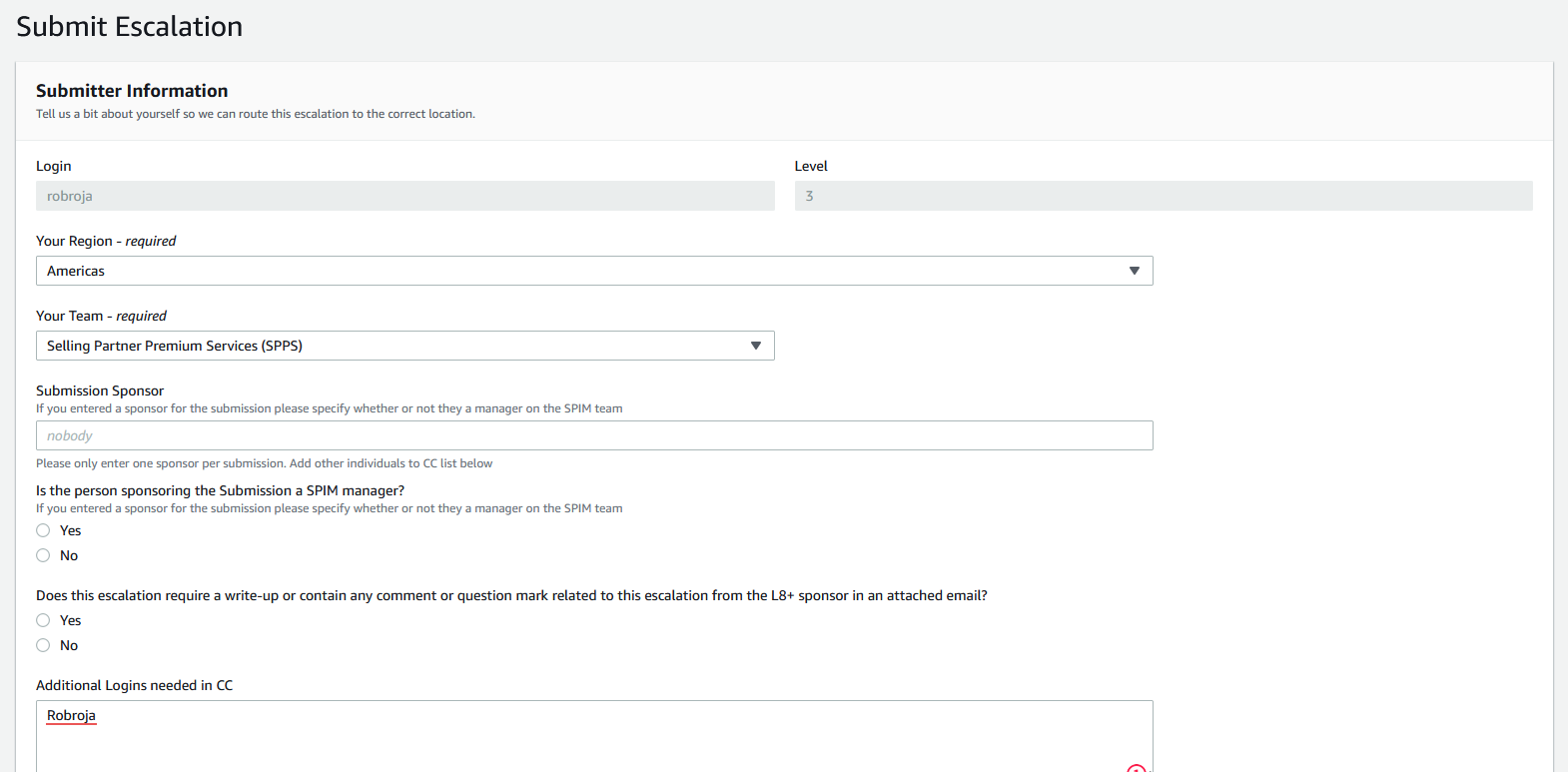Viewport: 1568px width, 772px height.
Task: Click the disabled Login field showing robroja
Action: (405, 196)
